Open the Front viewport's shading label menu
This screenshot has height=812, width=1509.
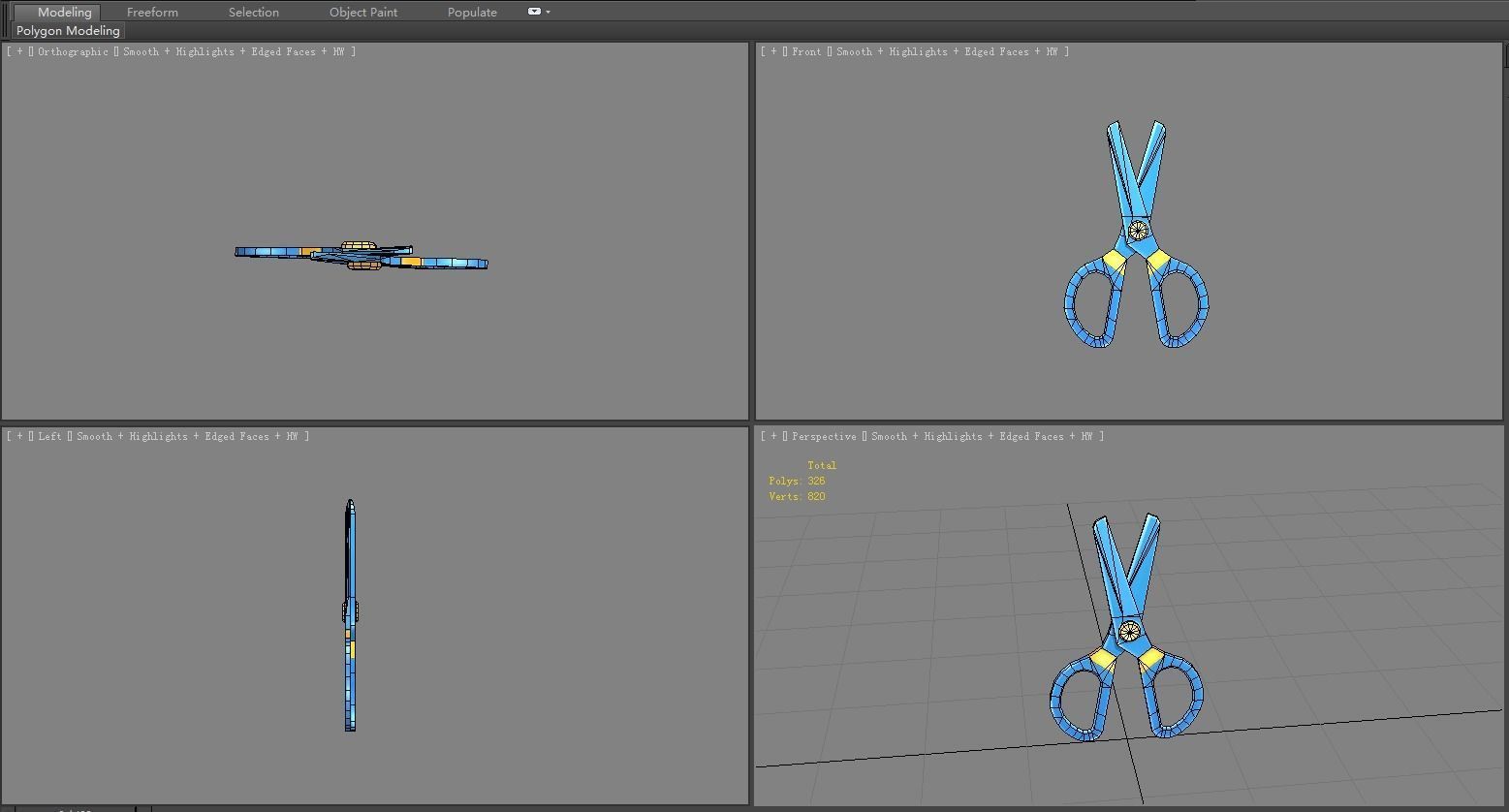coord(947,52)
